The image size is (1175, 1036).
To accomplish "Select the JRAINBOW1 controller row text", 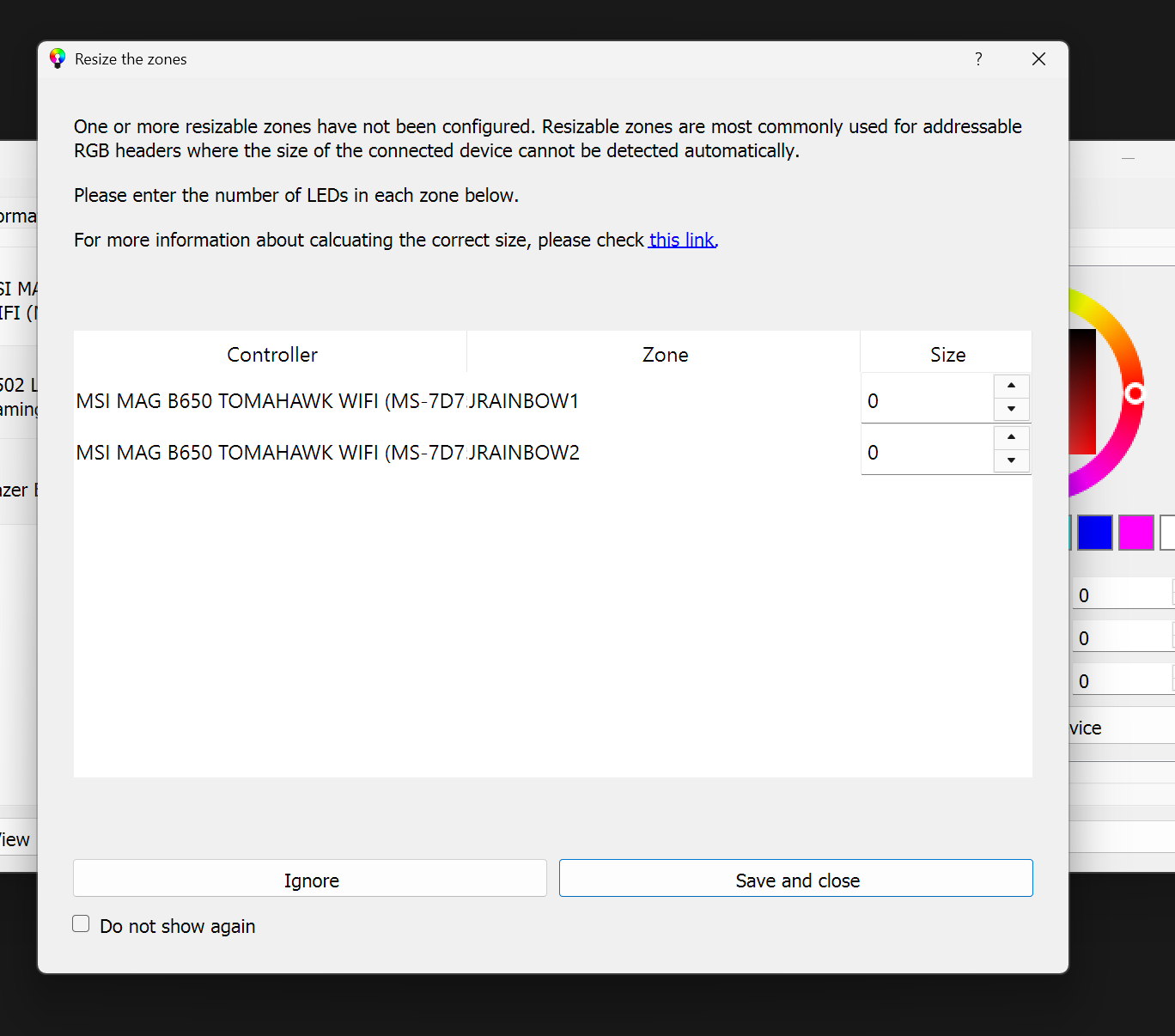I will coord(271,401).
